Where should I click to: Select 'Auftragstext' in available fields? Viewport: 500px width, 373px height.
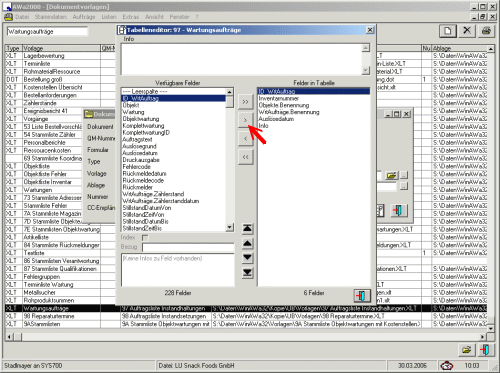(173, 139)
